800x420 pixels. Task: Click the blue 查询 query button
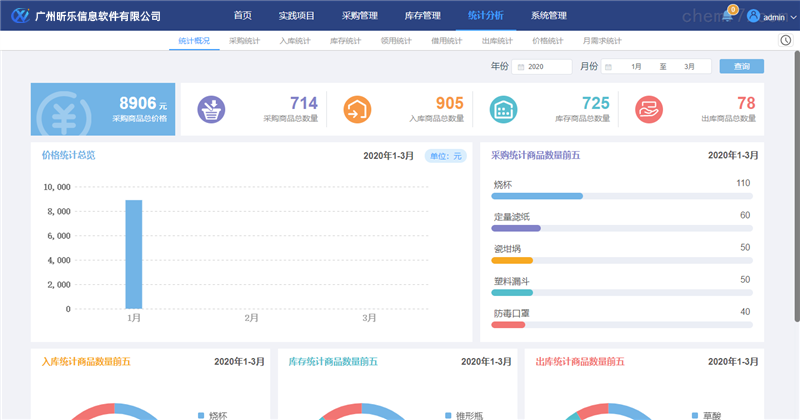tap(741, 66)
